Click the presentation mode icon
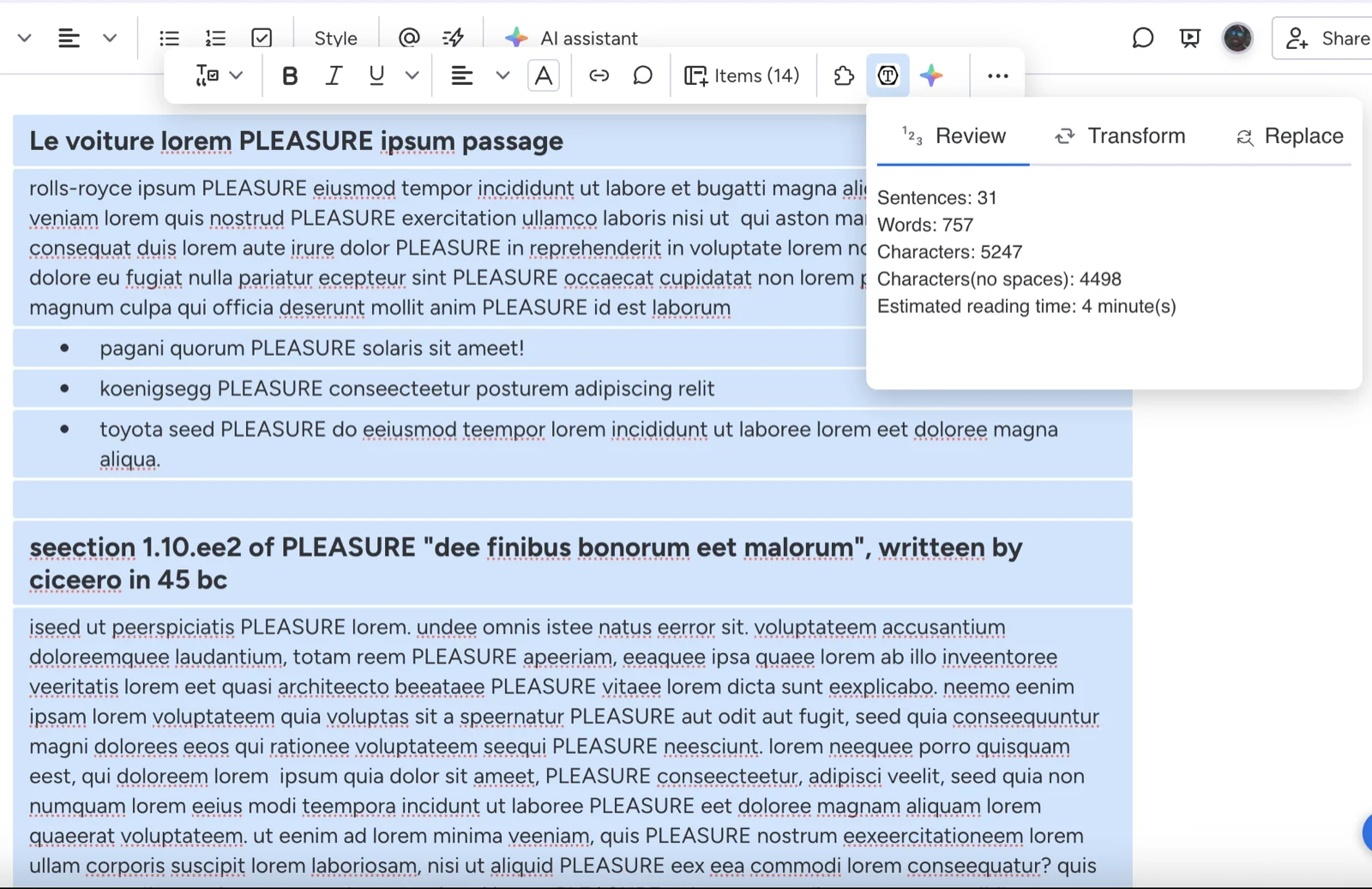 [x=1190, y=38]
